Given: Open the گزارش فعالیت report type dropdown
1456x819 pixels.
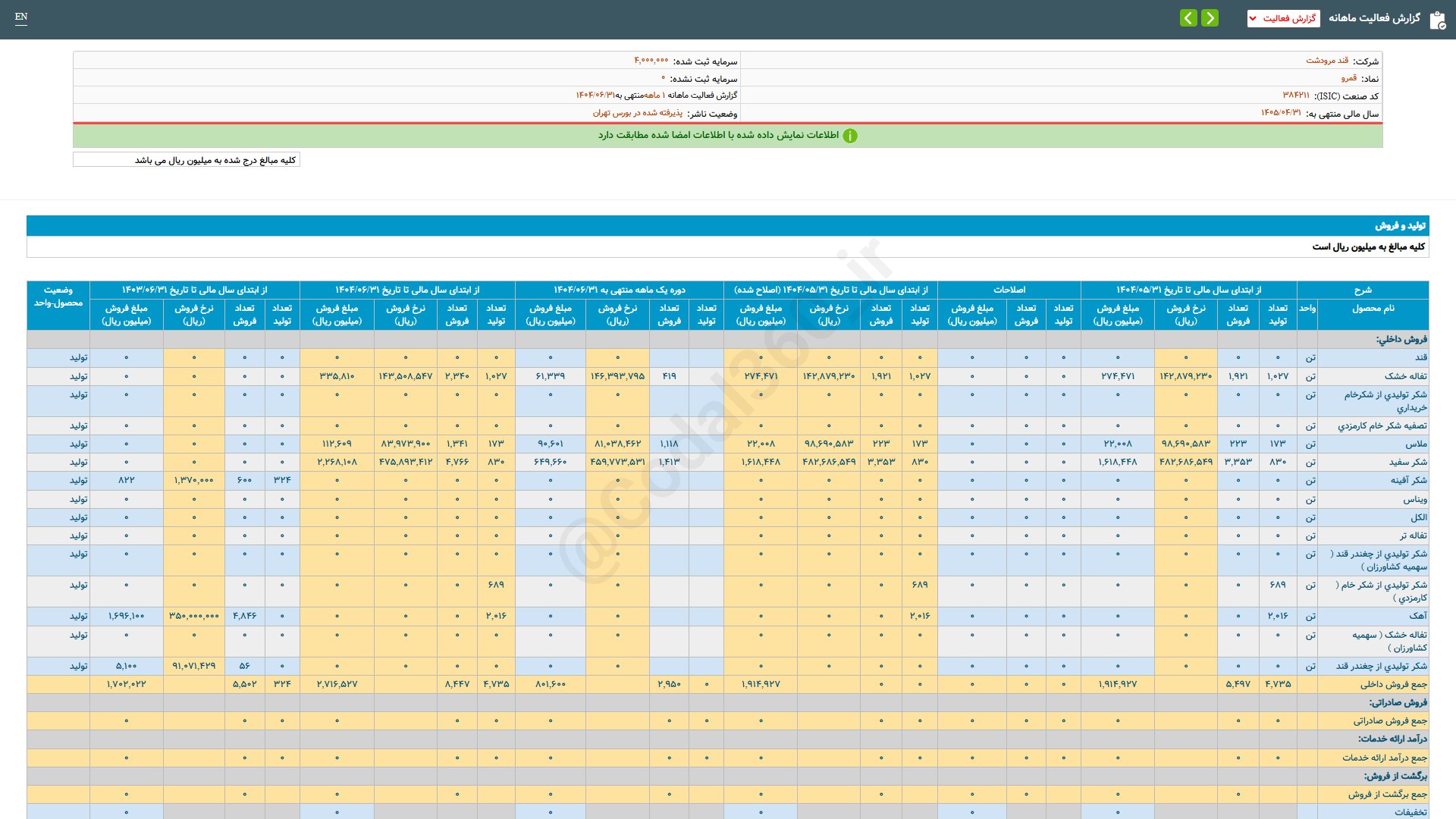Looking at the screenshot, I should pos(1283,18).
